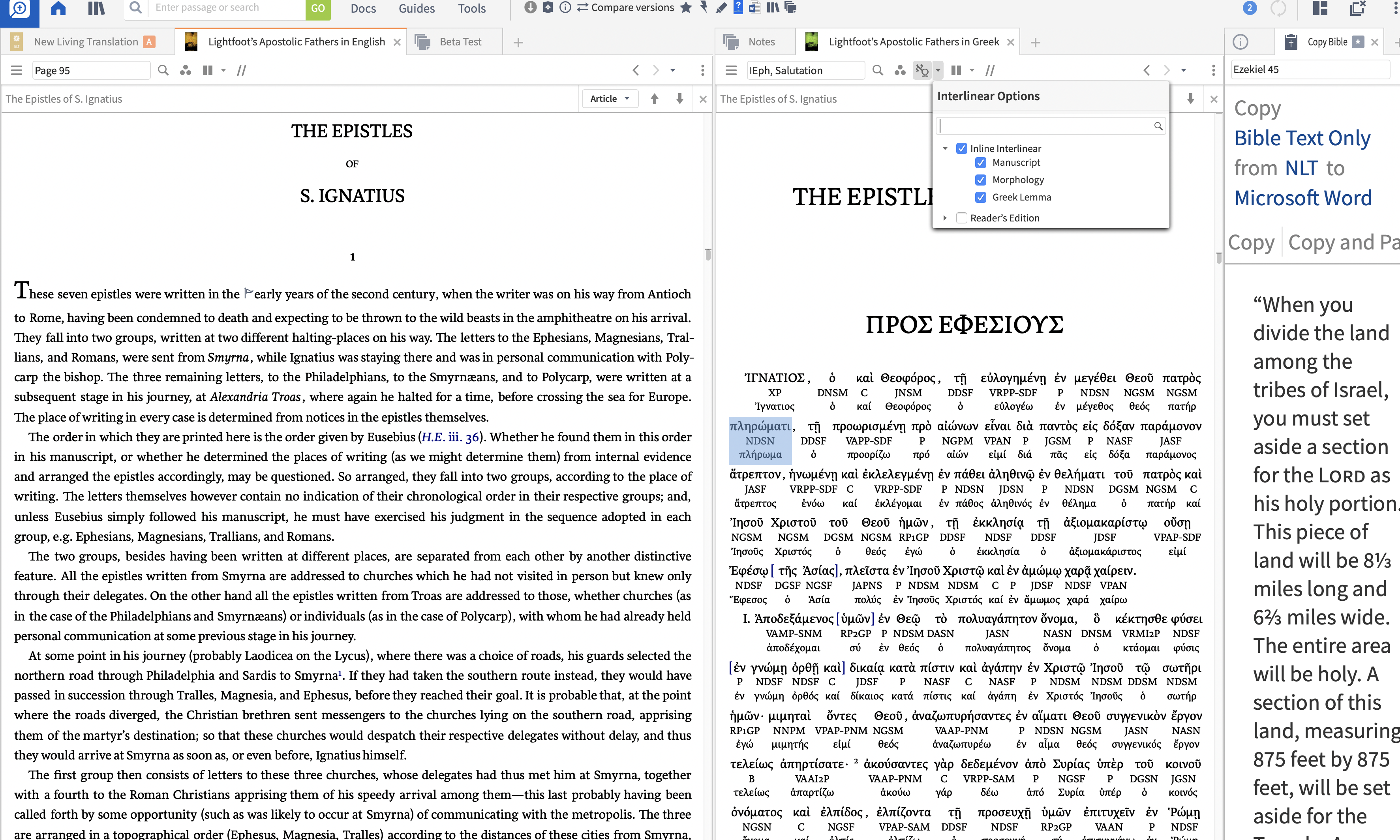
Task: Follow the H.E. iii. 36 link
Action: coord(450,437)
